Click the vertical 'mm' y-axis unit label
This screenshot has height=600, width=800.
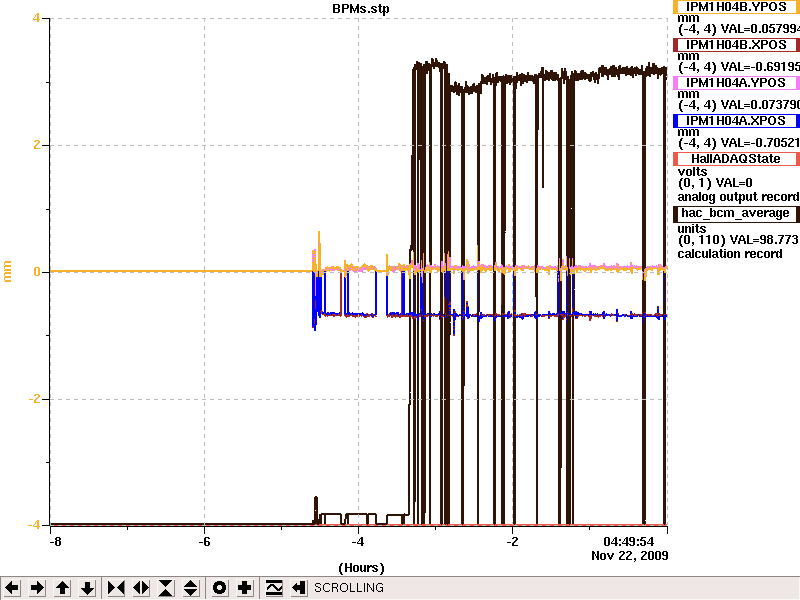(8, 271)
